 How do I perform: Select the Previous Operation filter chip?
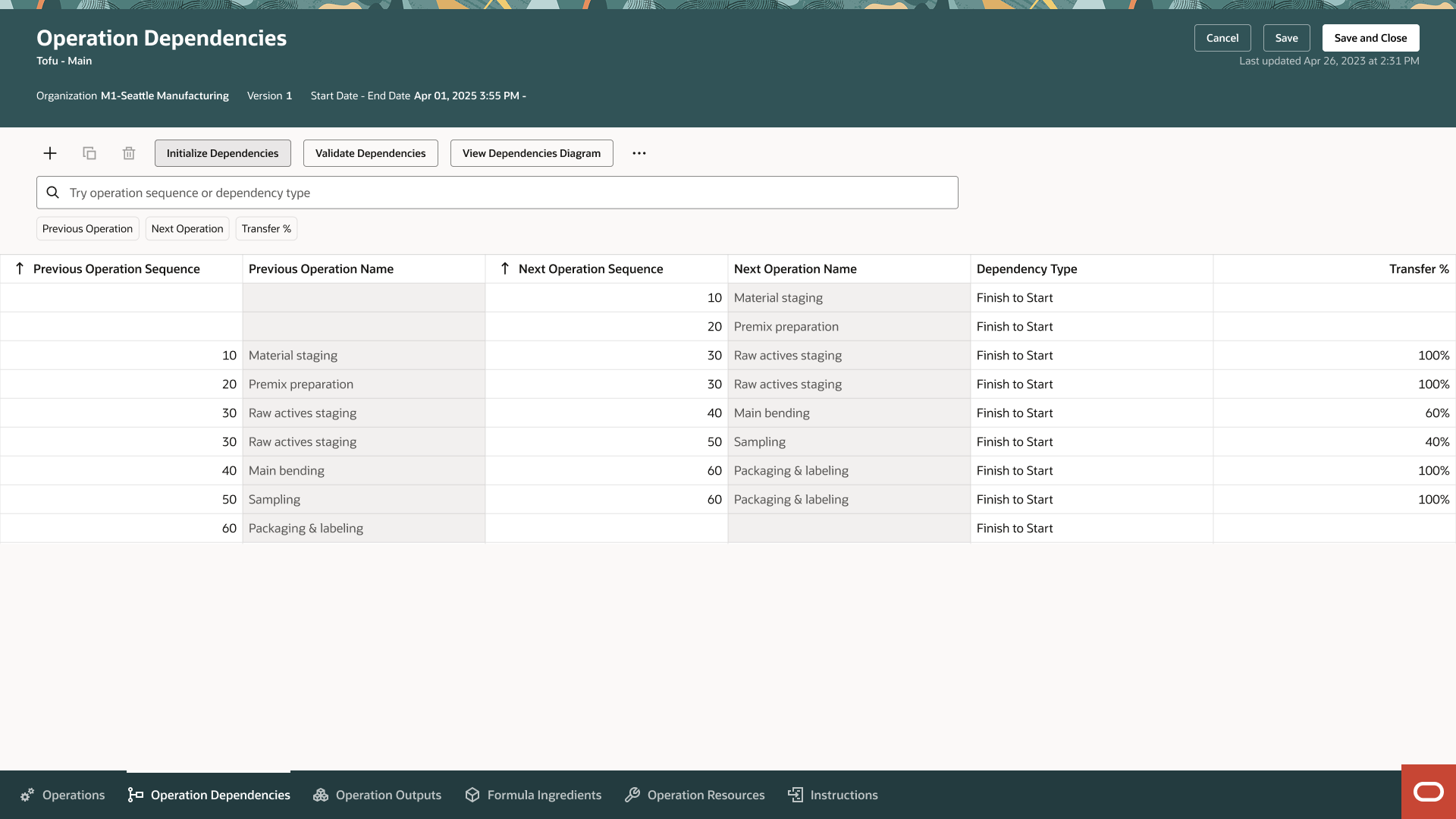(x=87, y=229)
